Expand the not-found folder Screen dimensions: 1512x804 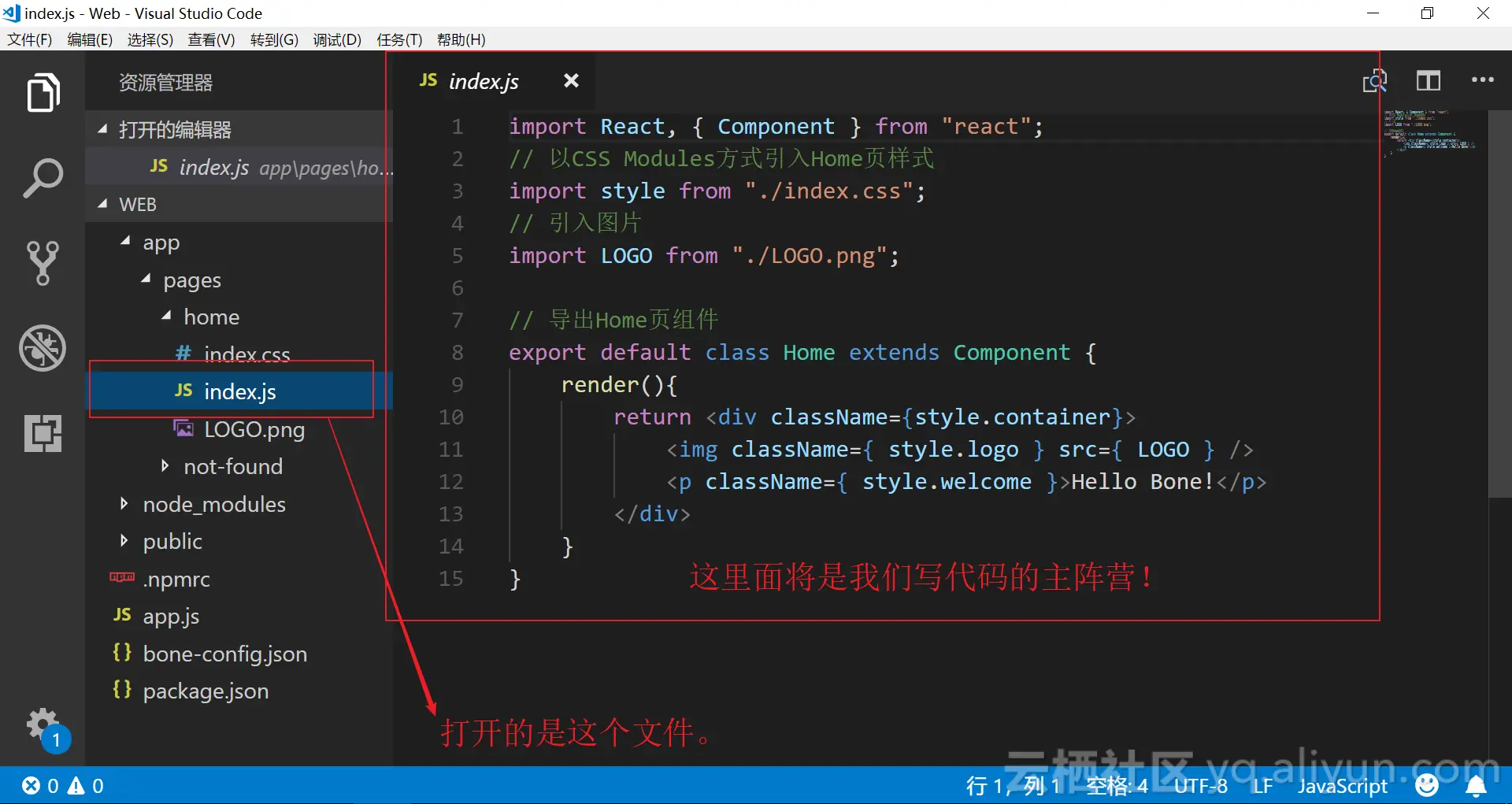tap(165, 465)
